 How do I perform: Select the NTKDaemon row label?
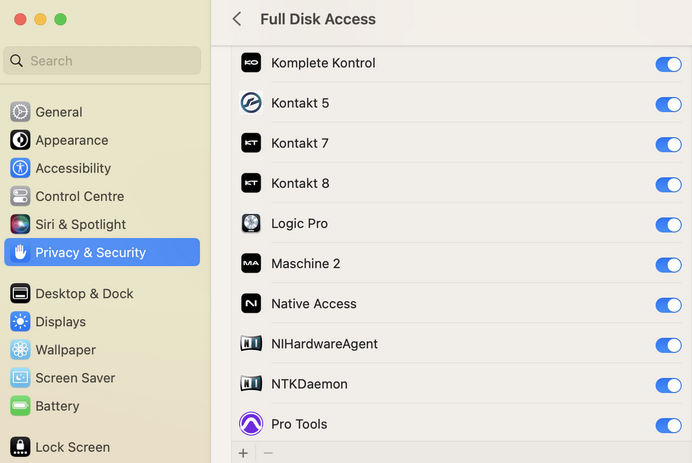(309, 384)
